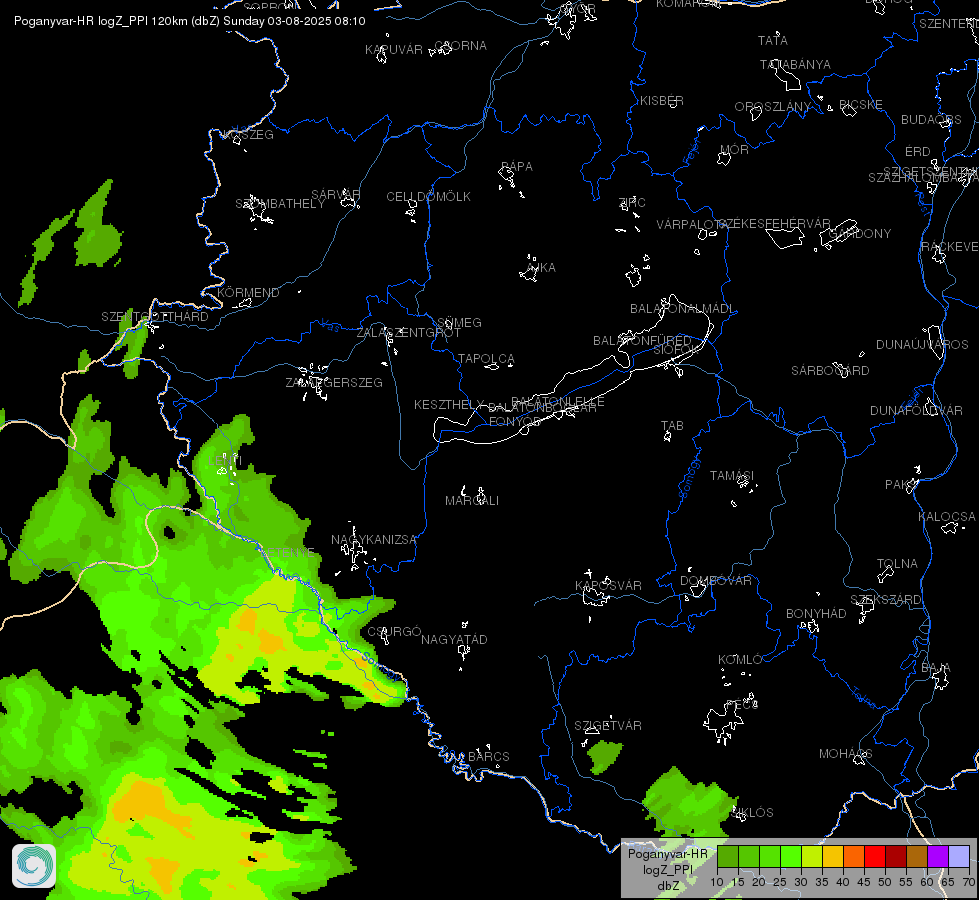Click the NAGYATÁD city label
979x900 pixels.
tap(454, 640)
